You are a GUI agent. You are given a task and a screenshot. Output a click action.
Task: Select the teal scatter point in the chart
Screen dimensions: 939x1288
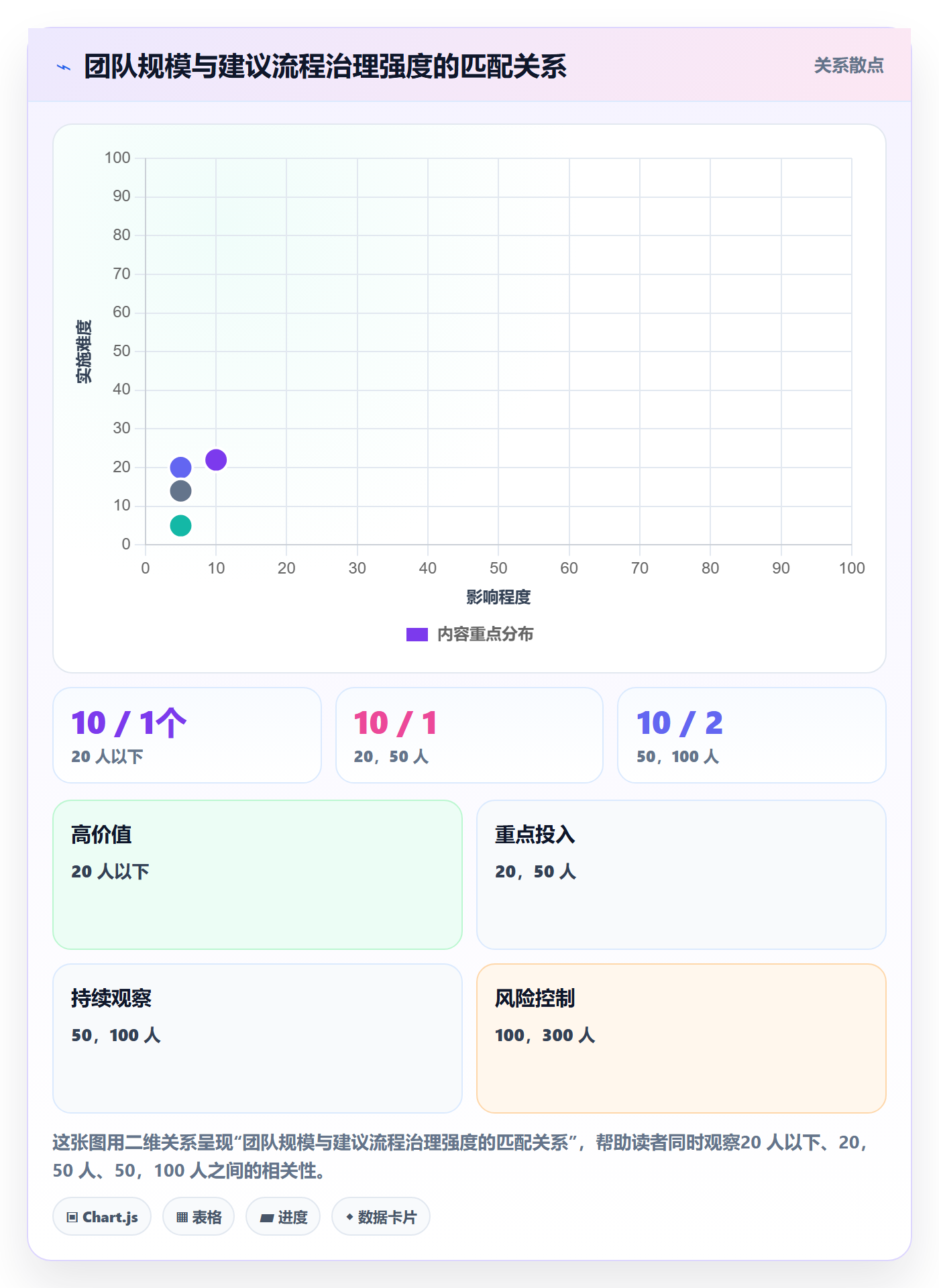(x=180, y=526)
